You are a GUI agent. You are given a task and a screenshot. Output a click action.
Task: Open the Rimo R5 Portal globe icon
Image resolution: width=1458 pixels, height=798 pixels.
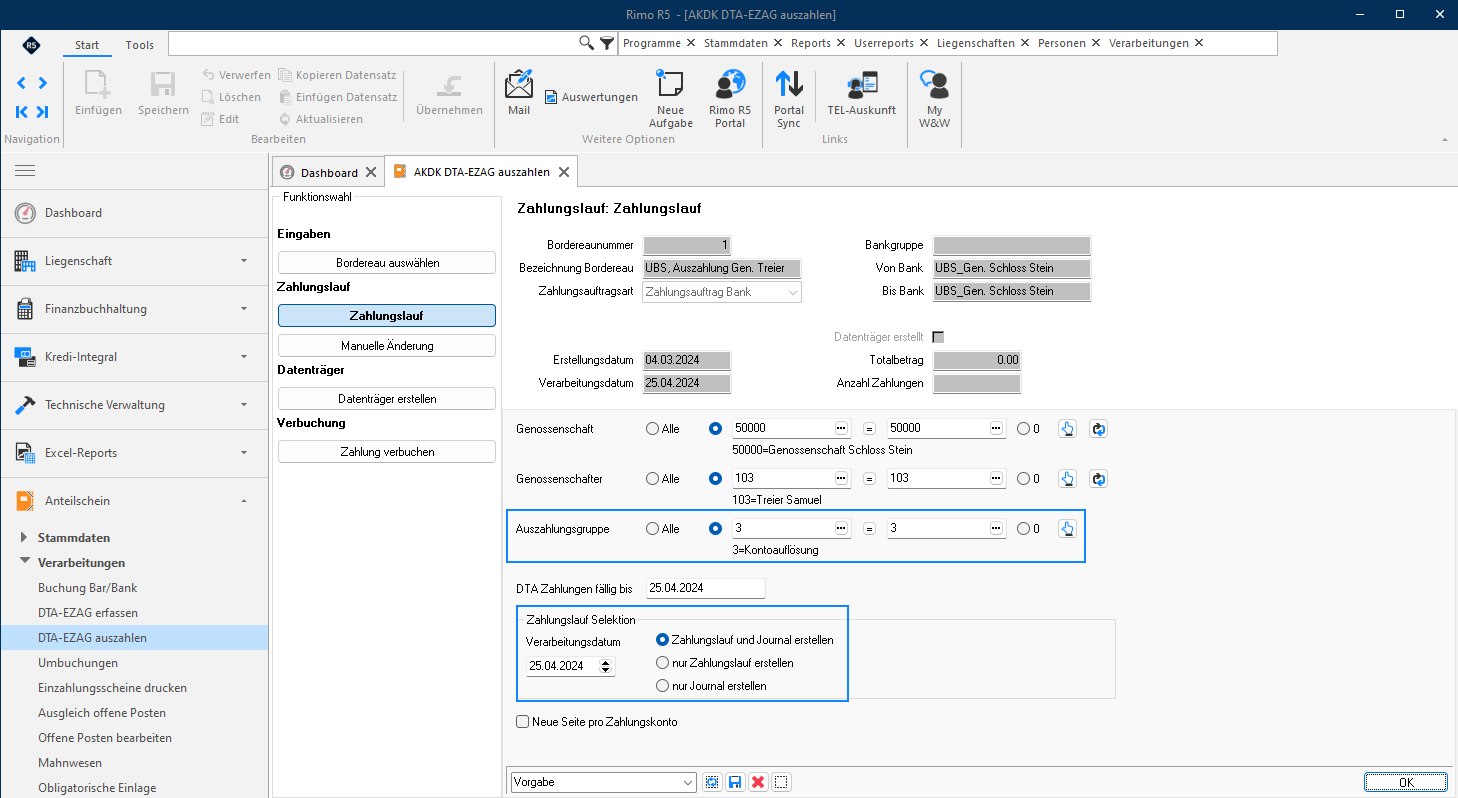click(730, 98)
